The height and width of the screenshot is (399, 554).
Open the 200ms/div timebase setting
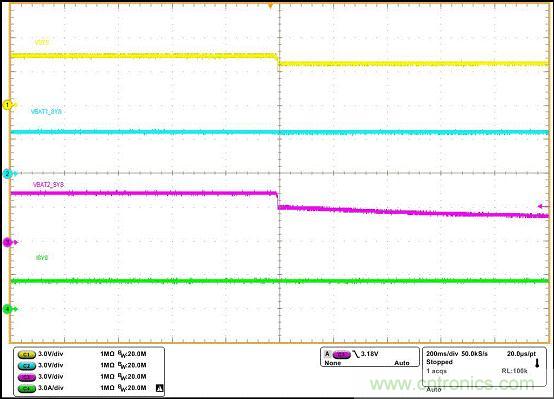pyautogui.click(x=442, y=354)
